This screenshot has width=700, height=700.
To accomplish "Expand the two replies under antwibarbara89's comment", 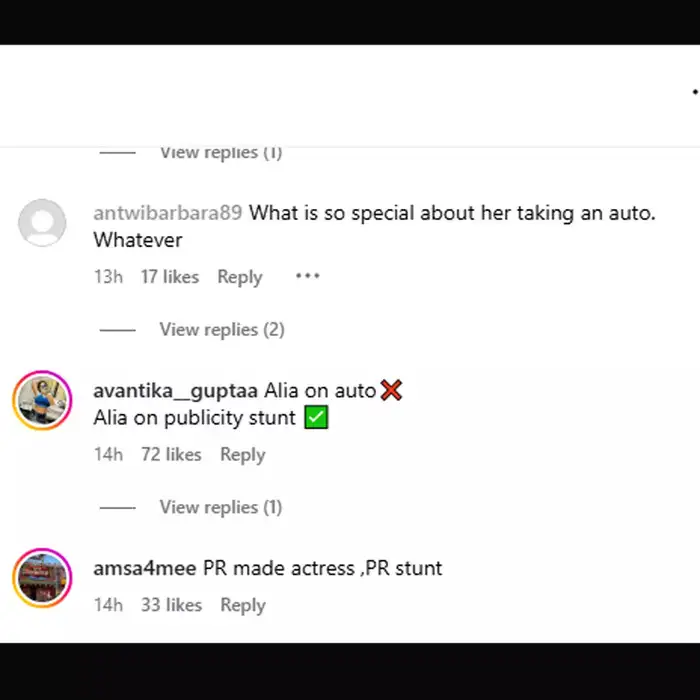I will [x=221, y=329].
